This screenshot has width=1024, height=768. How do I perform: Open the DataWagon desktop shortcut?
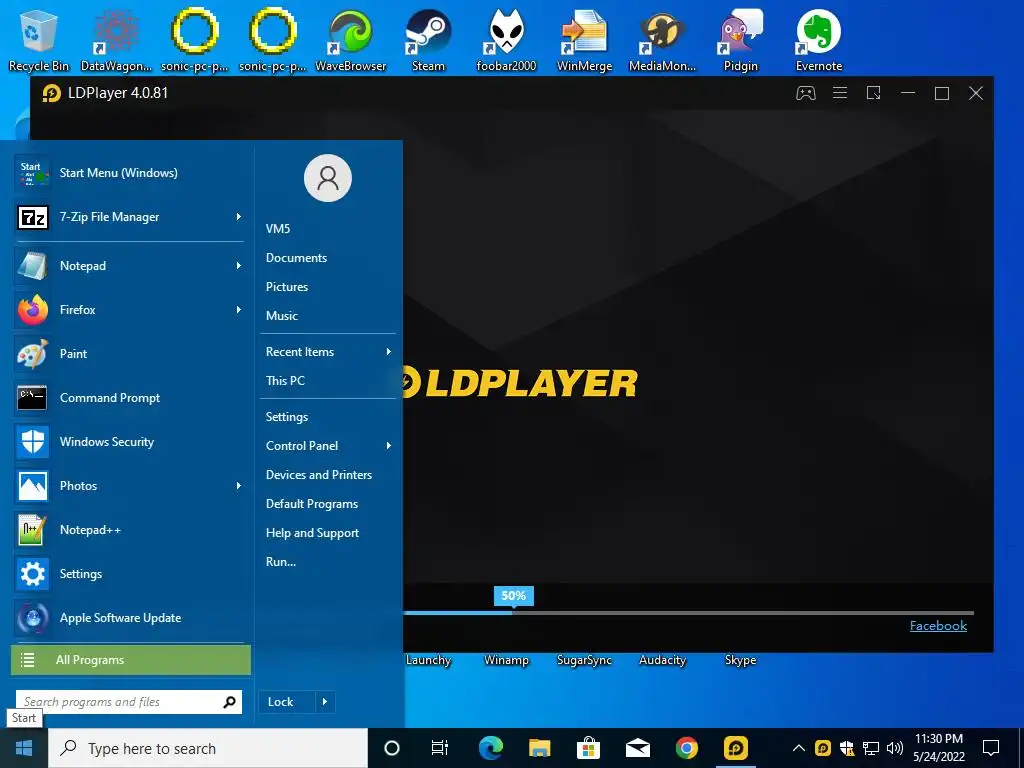pyautogui.click(x=116, y=39)
